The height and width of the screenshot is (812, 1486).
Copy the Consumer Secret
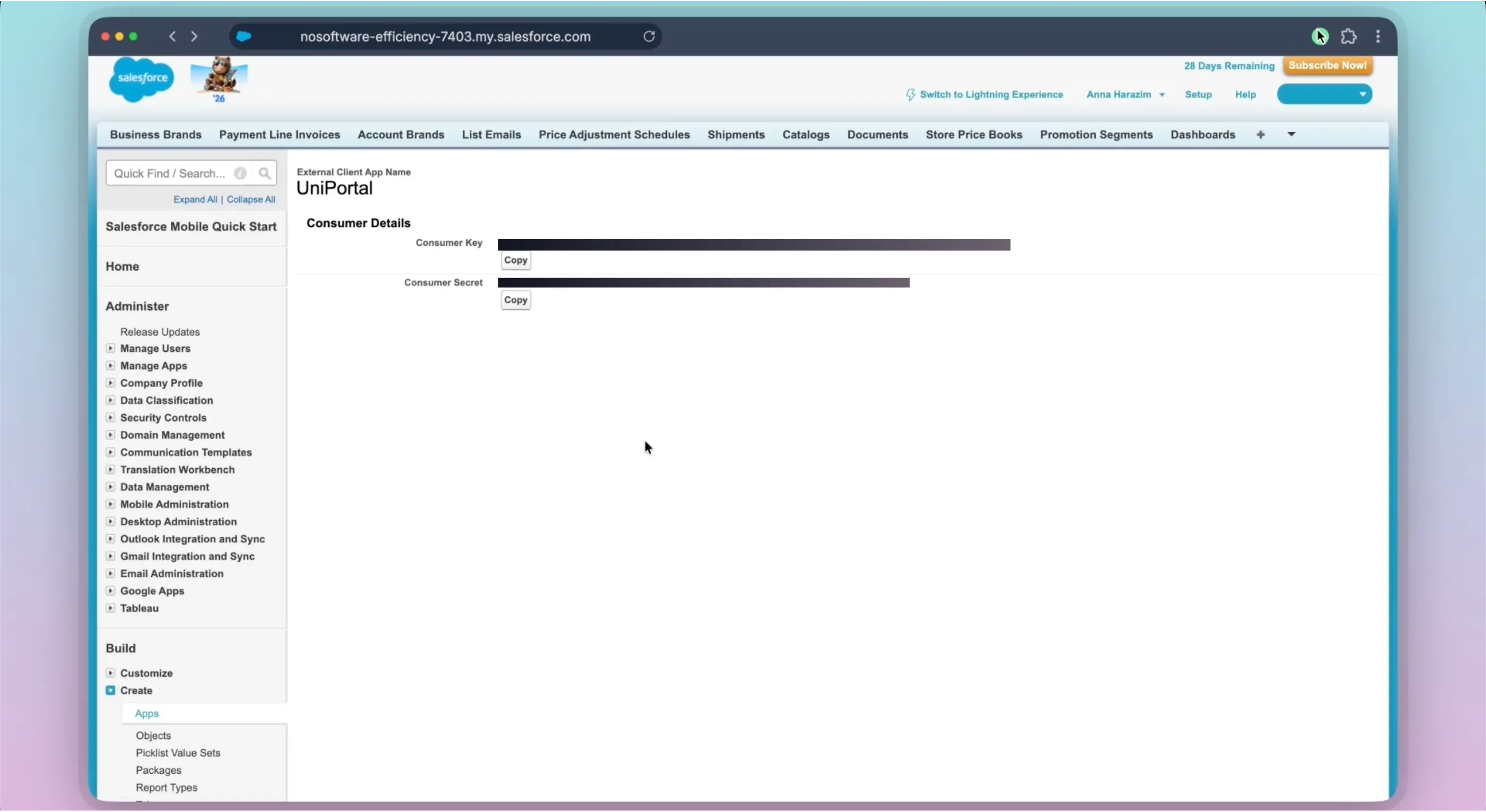pyautogui.click(x=515, y=300)
